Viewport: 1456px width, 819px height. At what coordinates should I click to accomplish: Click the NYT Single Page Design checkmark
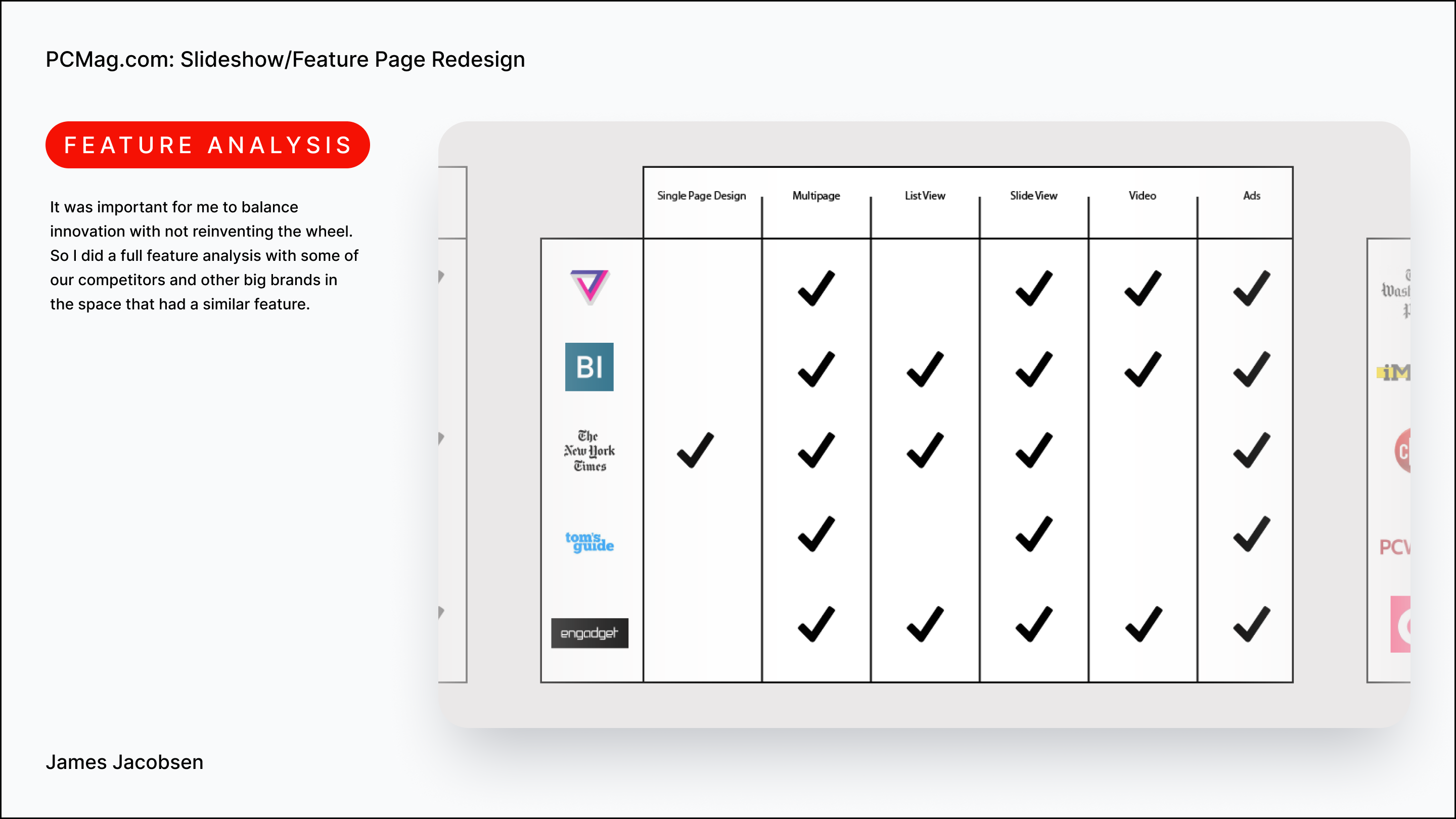point(695,450)
